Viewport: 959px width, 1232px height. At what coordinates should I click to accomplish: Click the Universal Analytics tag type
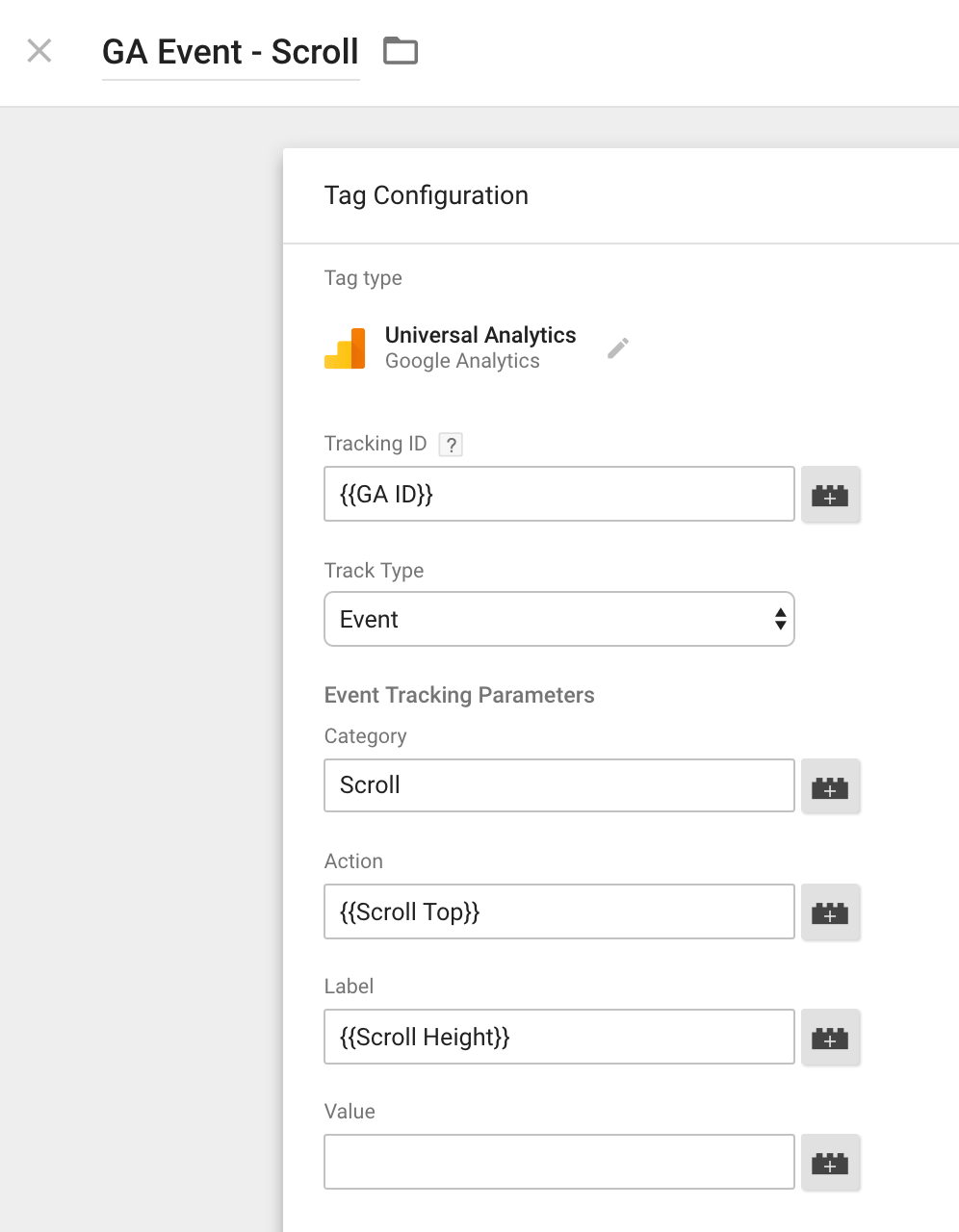pos(480,335)
